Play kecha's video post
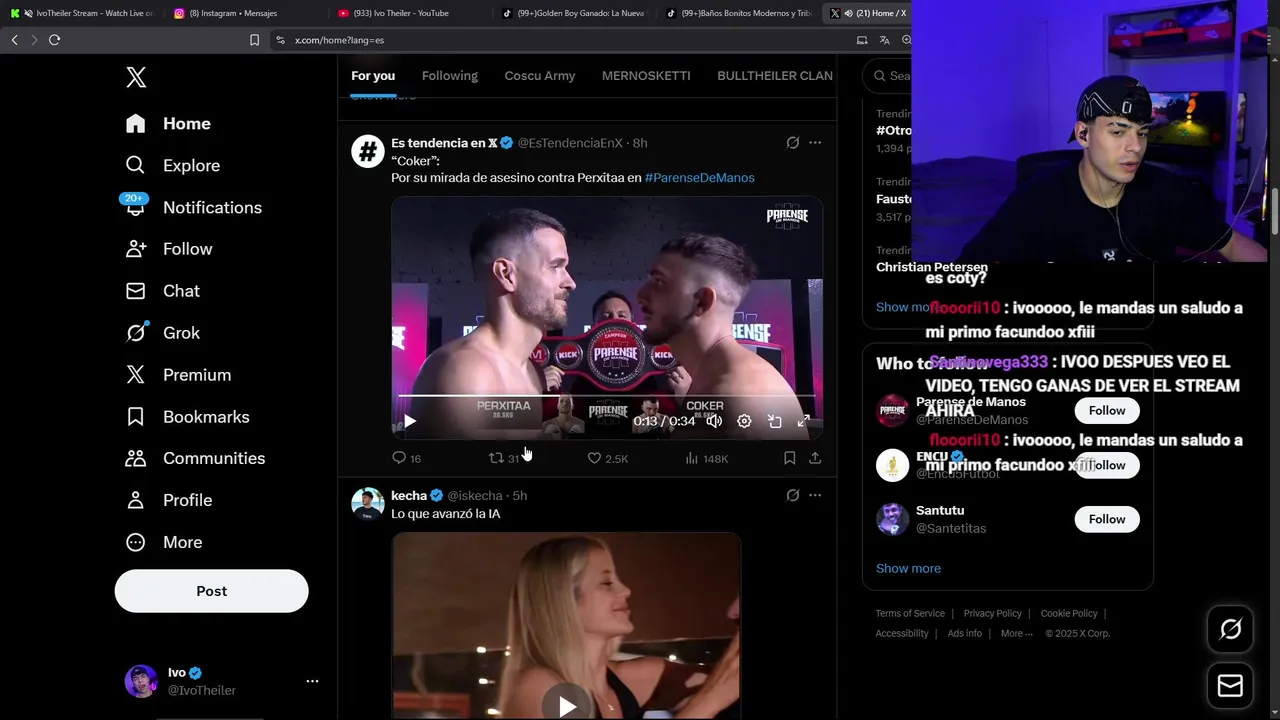This screenshot has height=720, width=1280. 567,707
